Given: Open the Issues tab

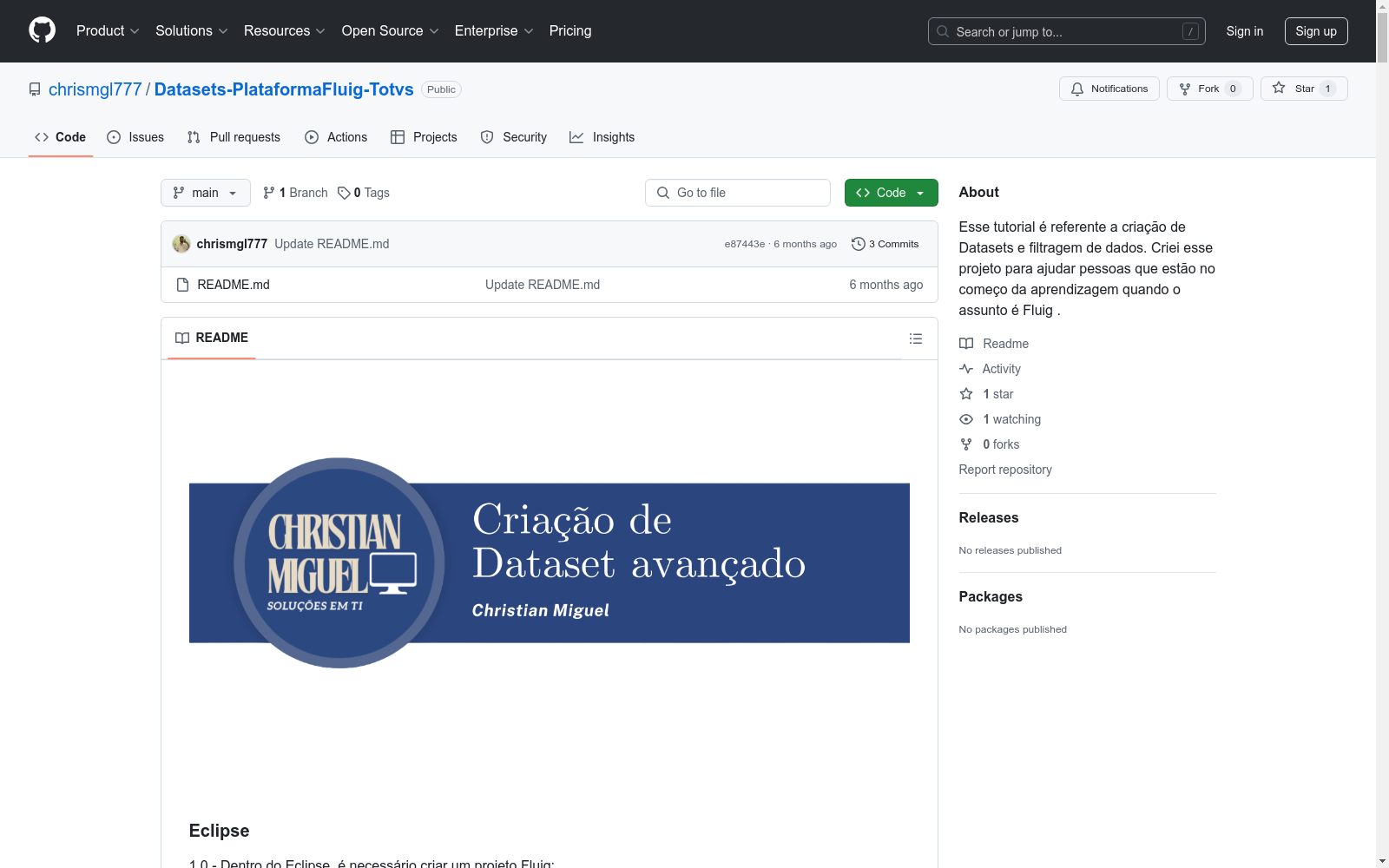Looking at the screenshot, I should click(x=135, y=137).
